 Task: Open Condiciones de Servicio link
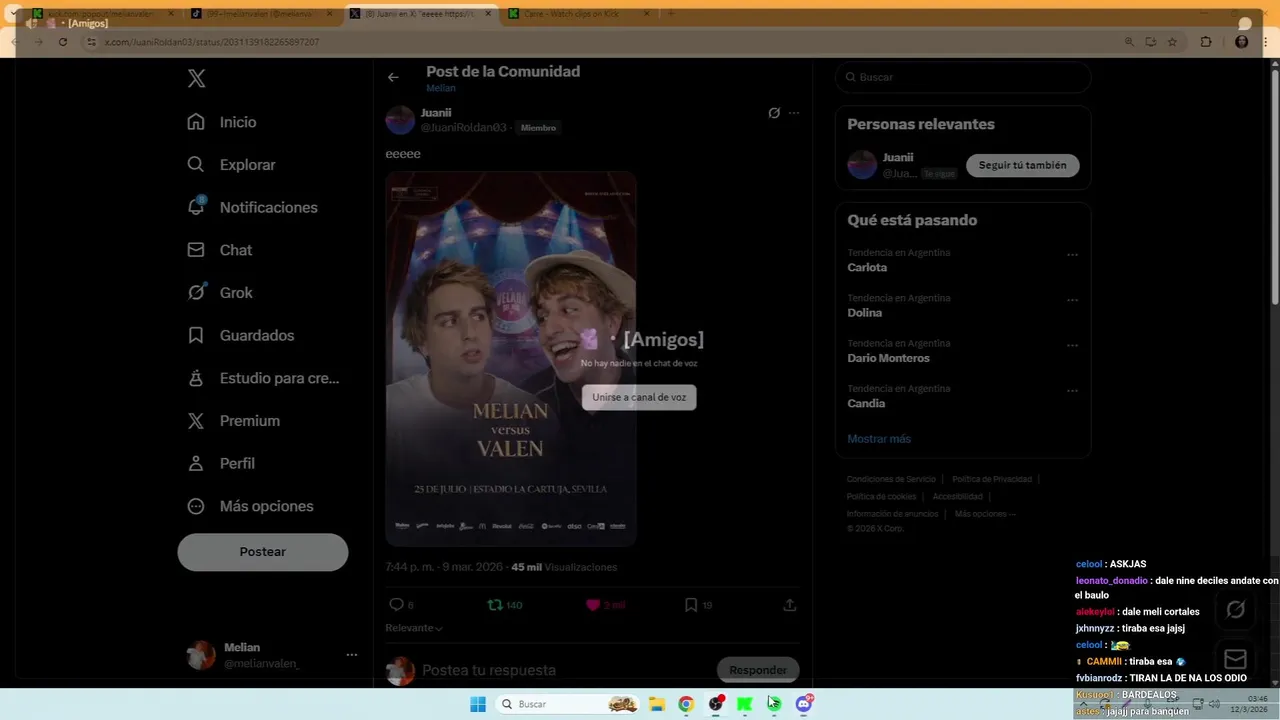click(891, 479)
